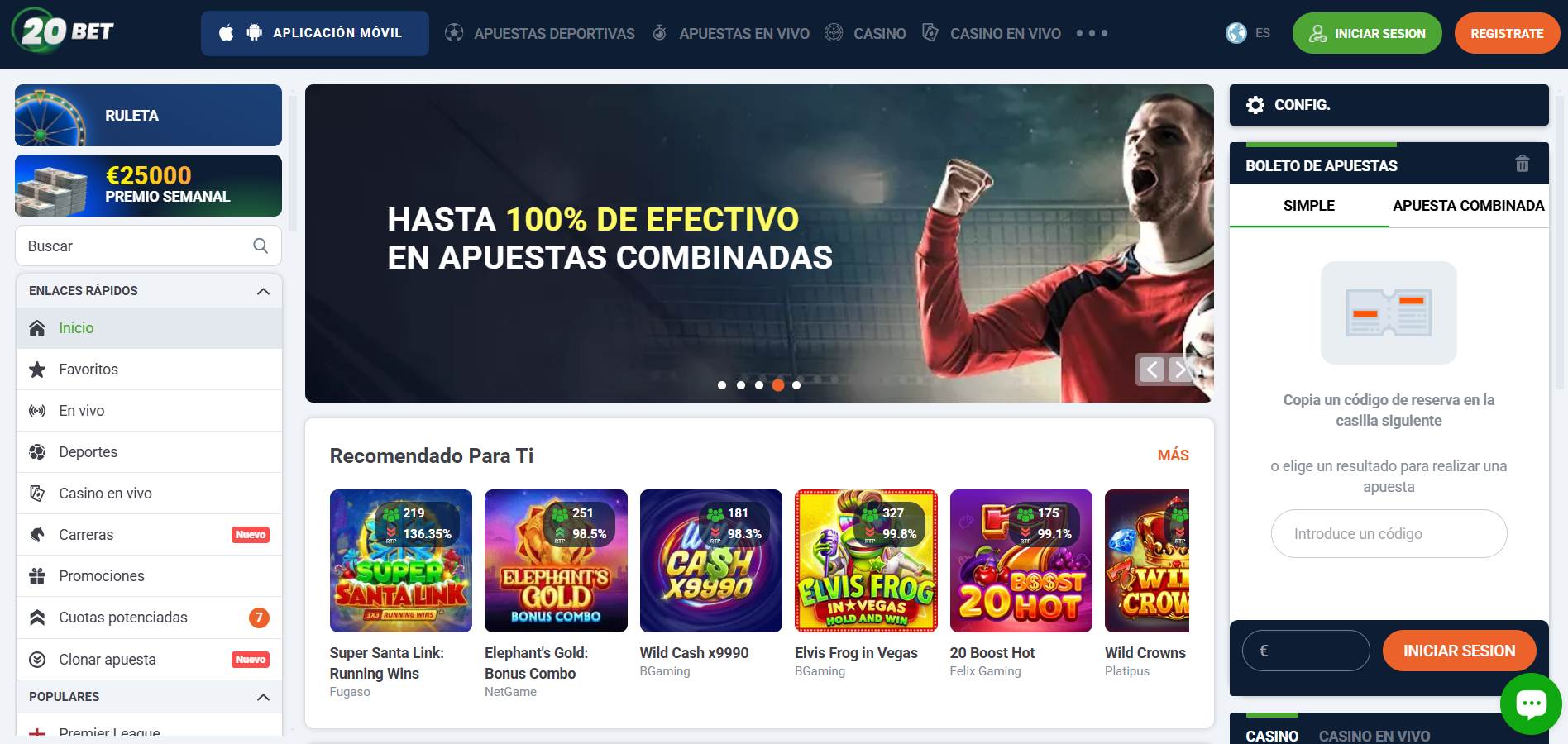
Task: Click the Introduce un código field
Action: point(1389,534)
